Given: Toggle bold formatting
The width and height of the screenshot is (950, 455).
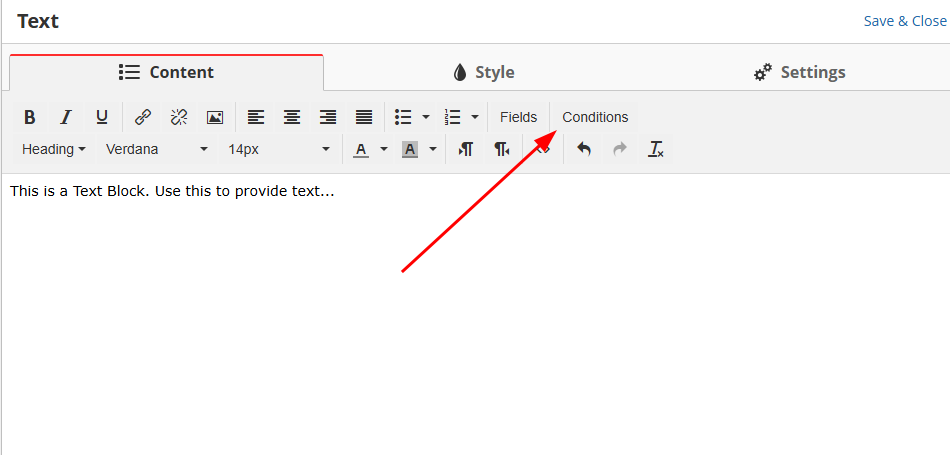Looking at the screenshot, I should [30, 117].
